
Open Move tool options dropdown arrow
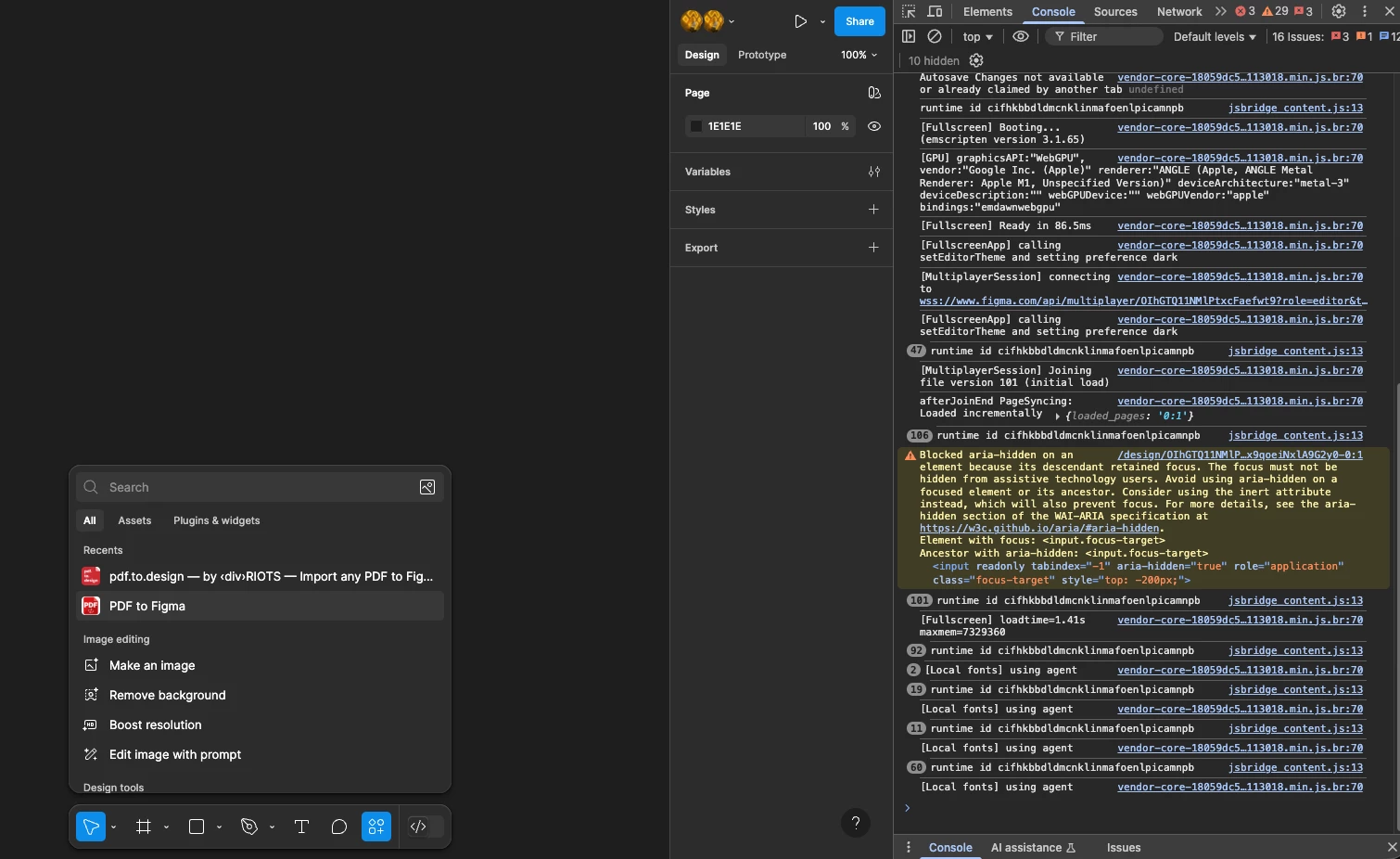113,827
